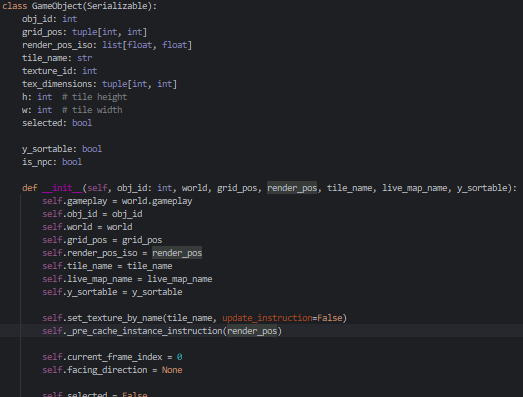
Task: Click _pre_cache_instance_instruction method call
Action: coord(145,331)
